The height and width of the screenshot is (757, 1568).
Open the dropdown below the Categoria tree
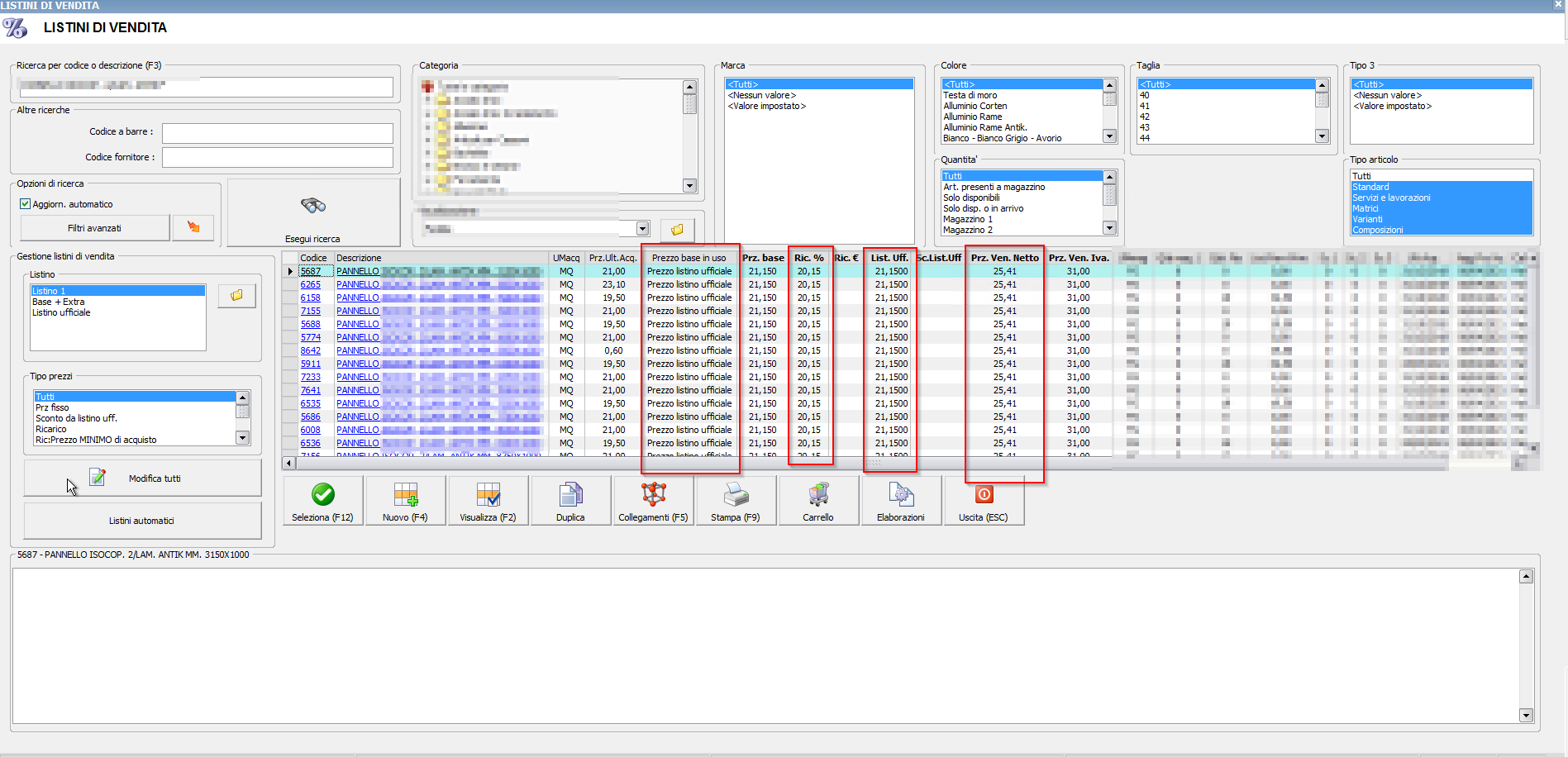tap(642, 229)
